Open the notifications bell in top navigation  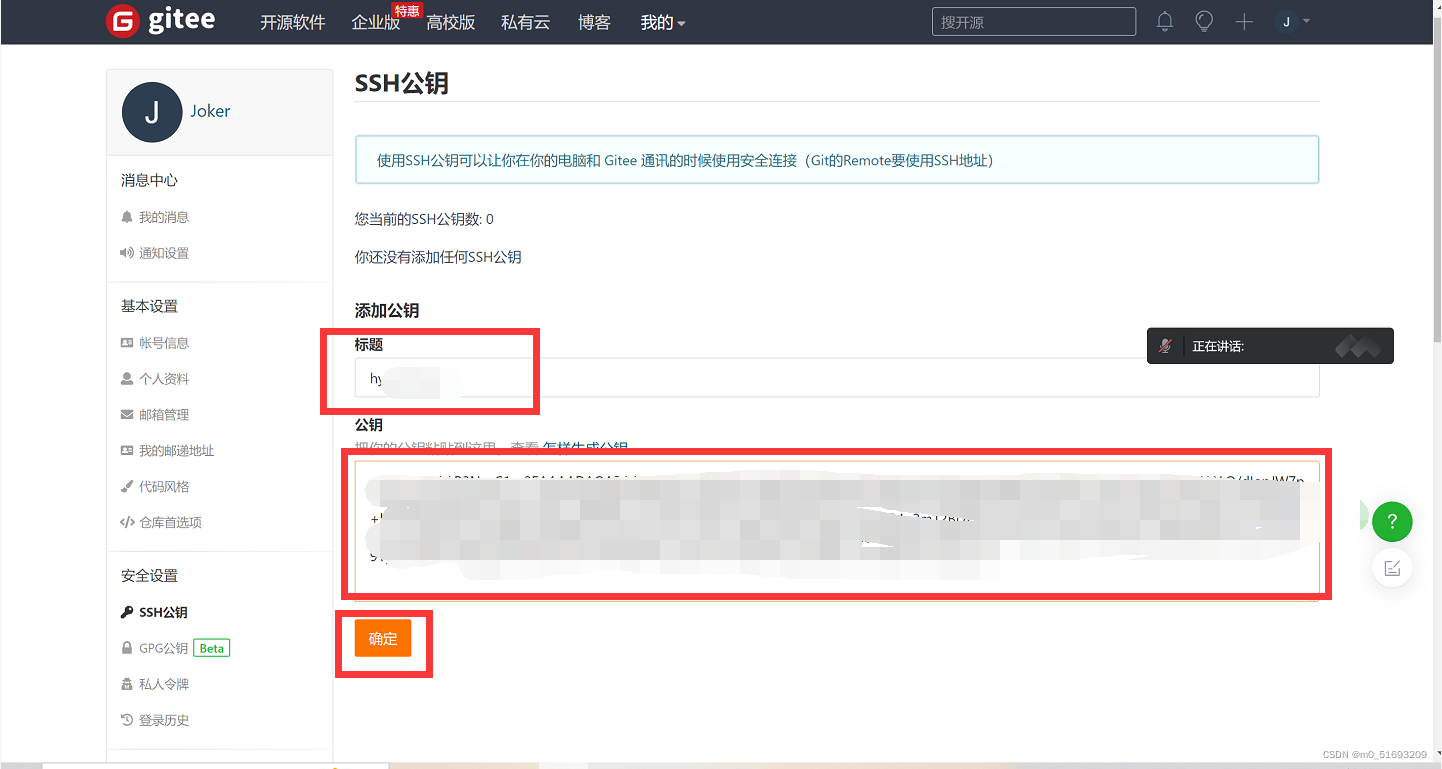(x=1164, y=21)
